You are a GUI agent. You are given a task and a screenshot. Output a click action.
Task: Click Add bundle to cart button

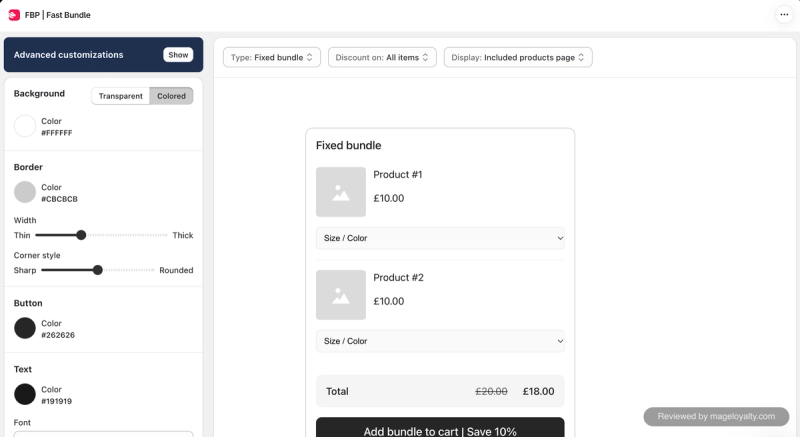440,428
